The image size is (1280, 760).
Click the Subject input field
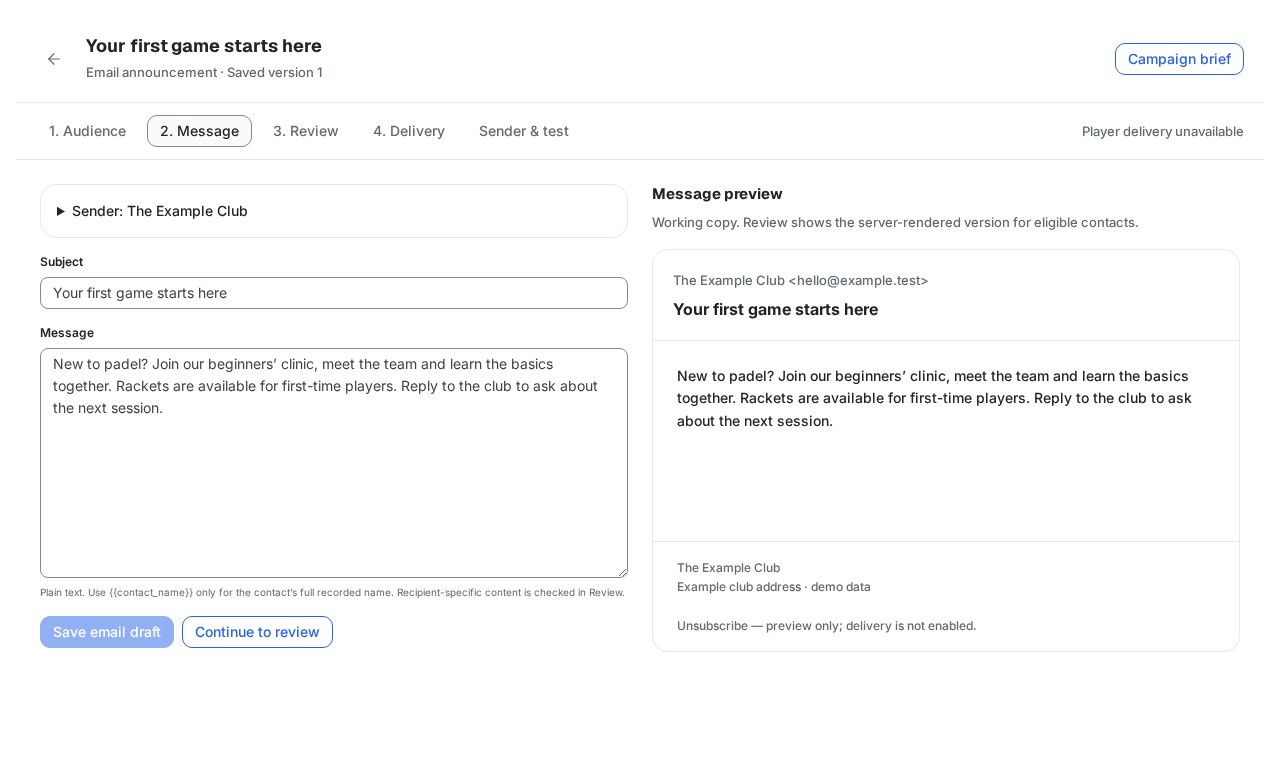(334, 293)
